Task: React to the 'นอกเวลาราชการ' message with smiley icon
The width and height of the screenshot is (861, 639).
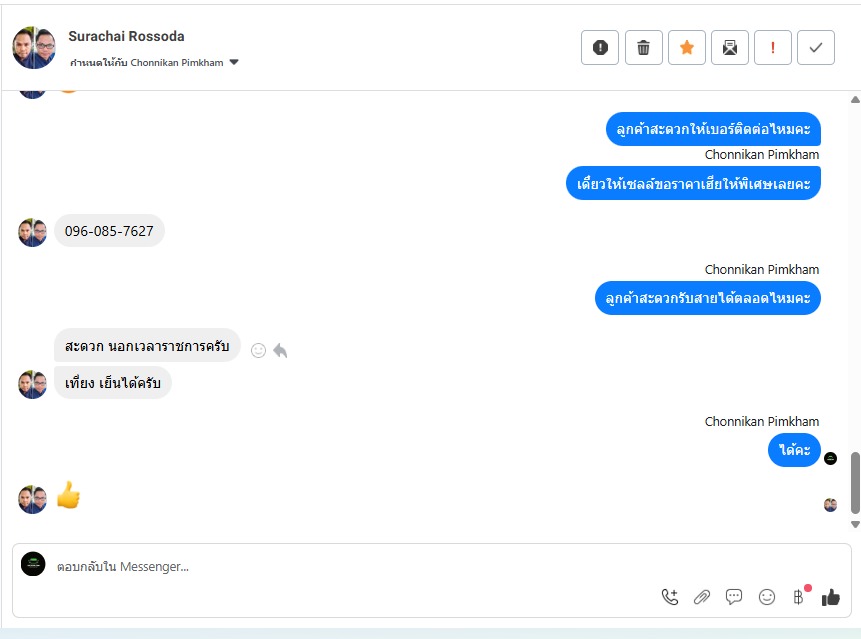Action: pos(258,350)
